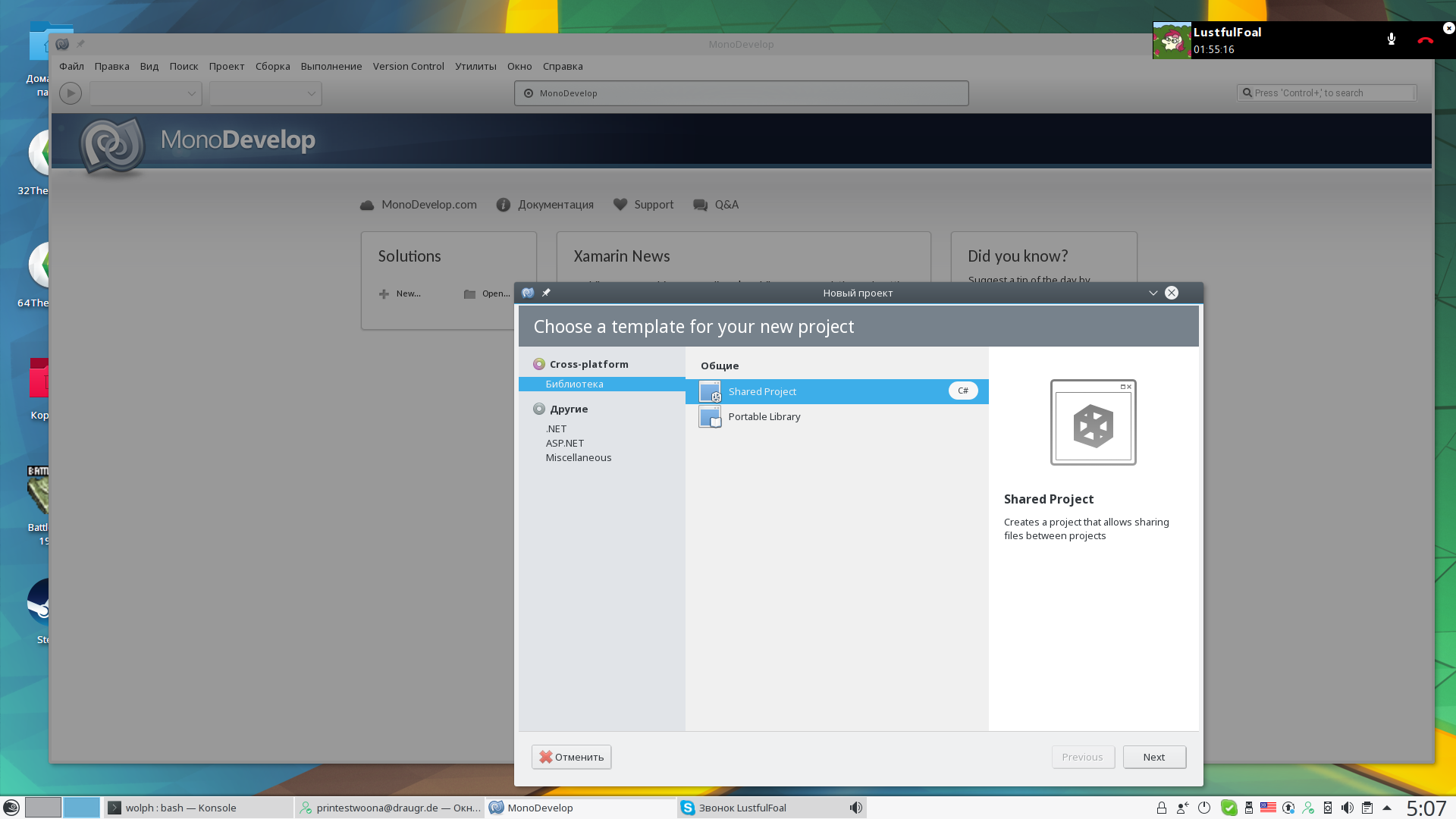This screenshot has width=1456, height=819.
Task: Open the configuration dropdown in MonoDevelop toolbar
Action: [x=146, y=93]
